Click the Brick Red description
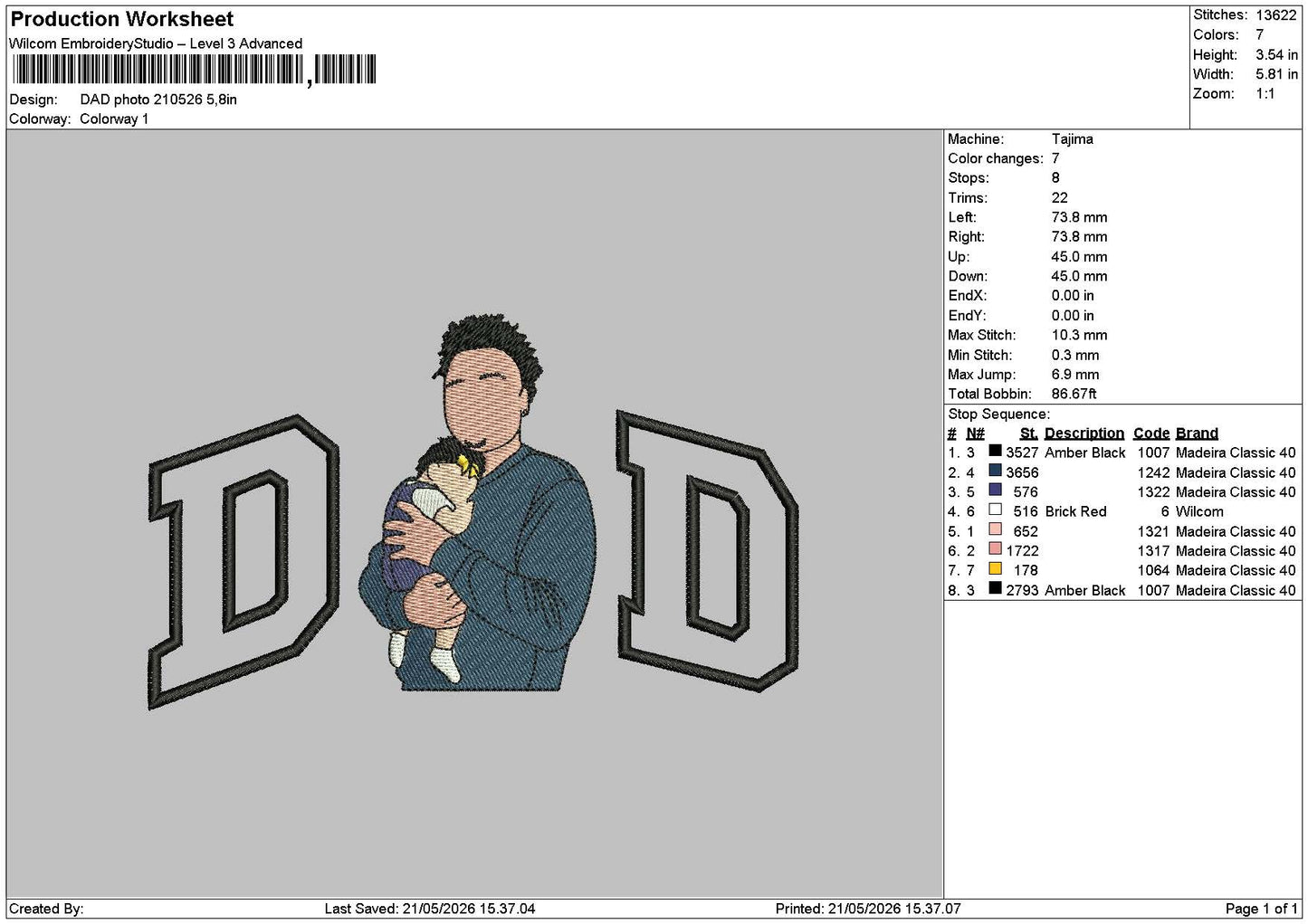 coord(1075,511)
